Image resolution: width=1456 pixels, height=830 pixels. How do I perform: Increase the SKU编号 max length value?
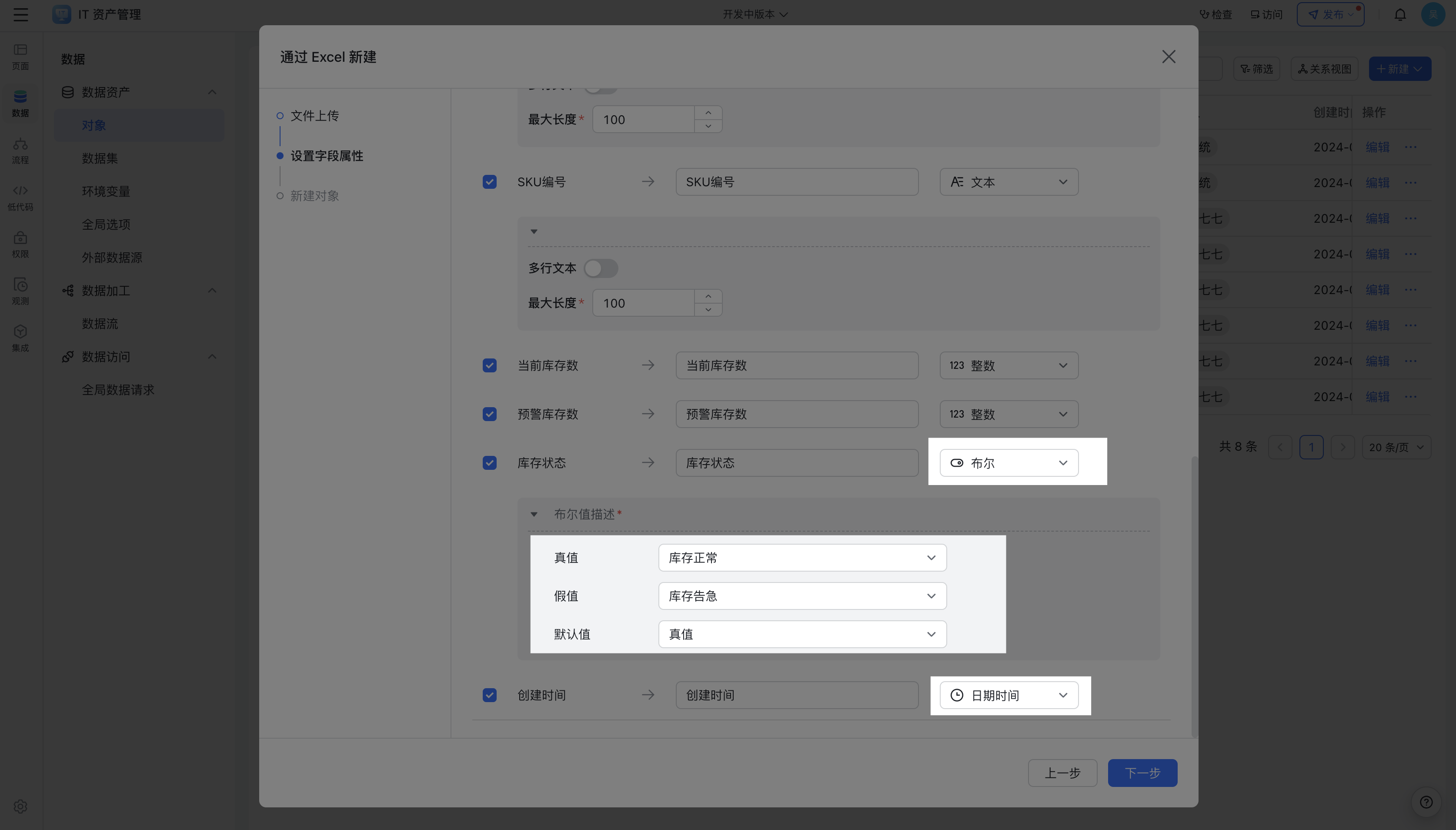pyautogui.click(x=708, y=296)
